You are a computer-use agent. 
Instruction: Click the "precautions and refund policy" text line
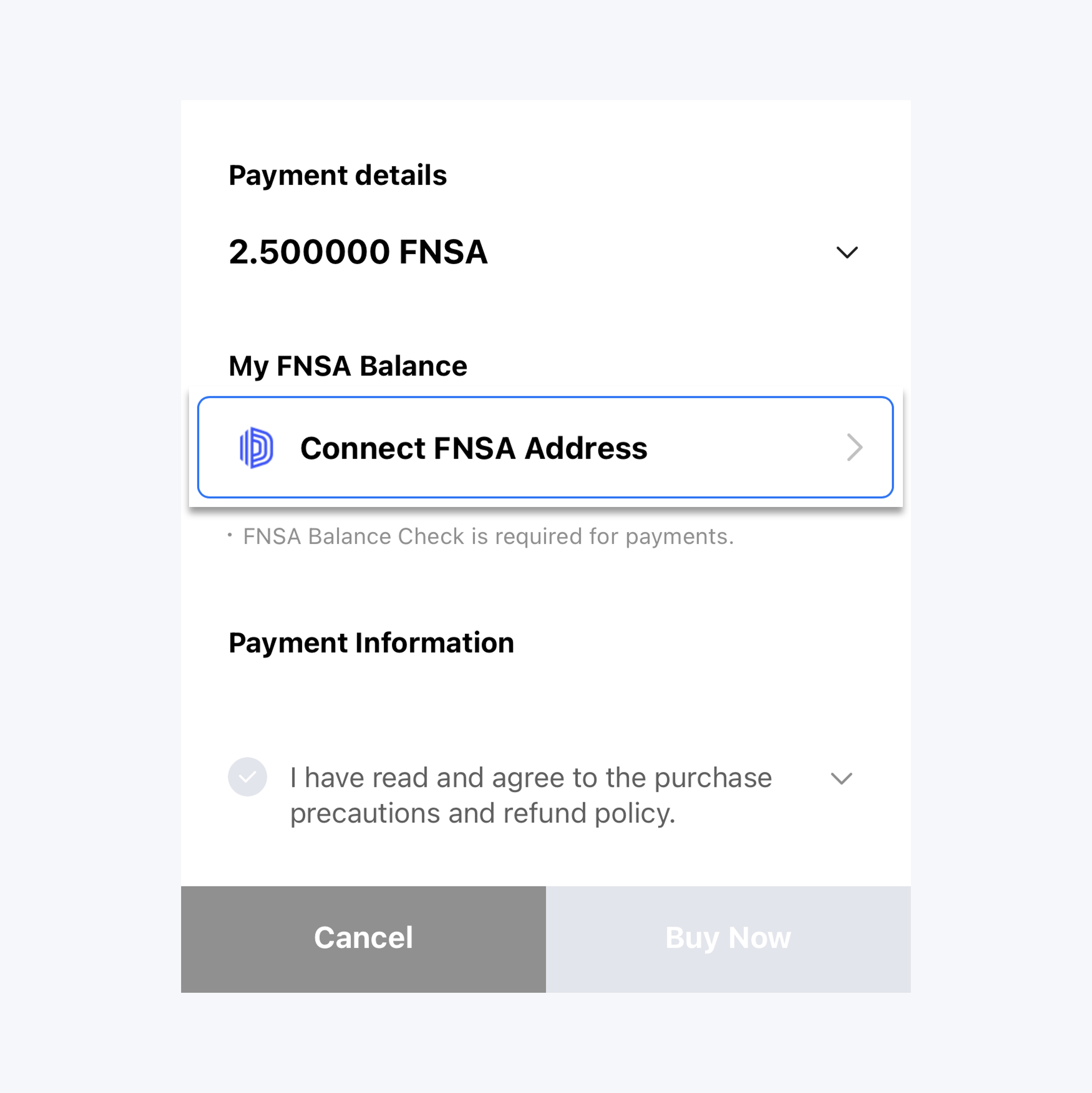point(482,813)
